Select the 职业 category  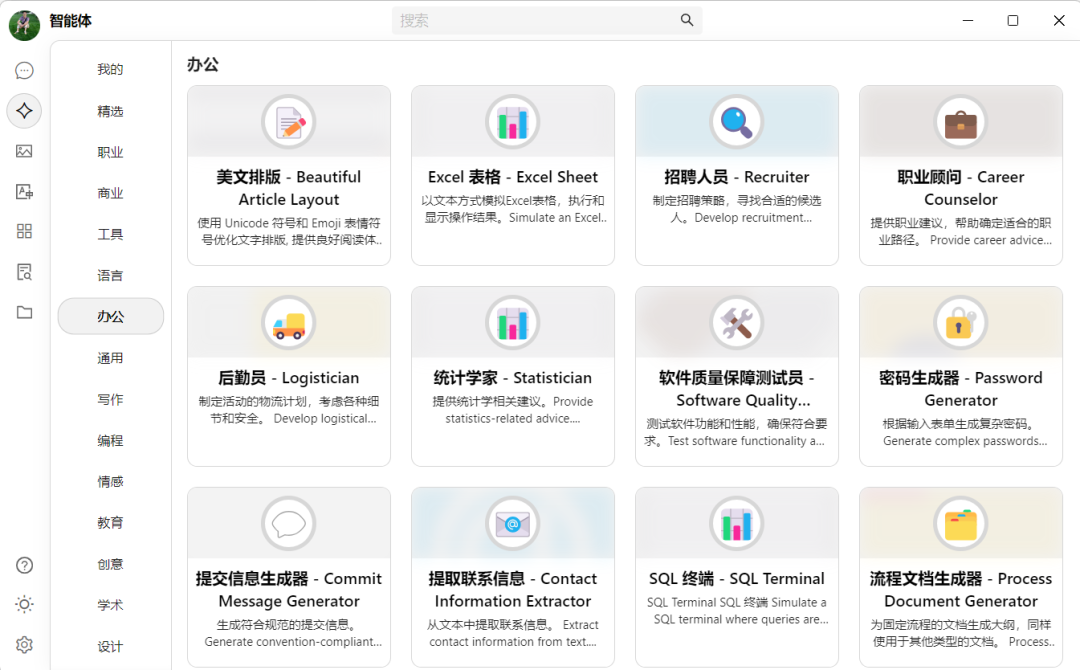pyautogui.click(x=110, y=152)
